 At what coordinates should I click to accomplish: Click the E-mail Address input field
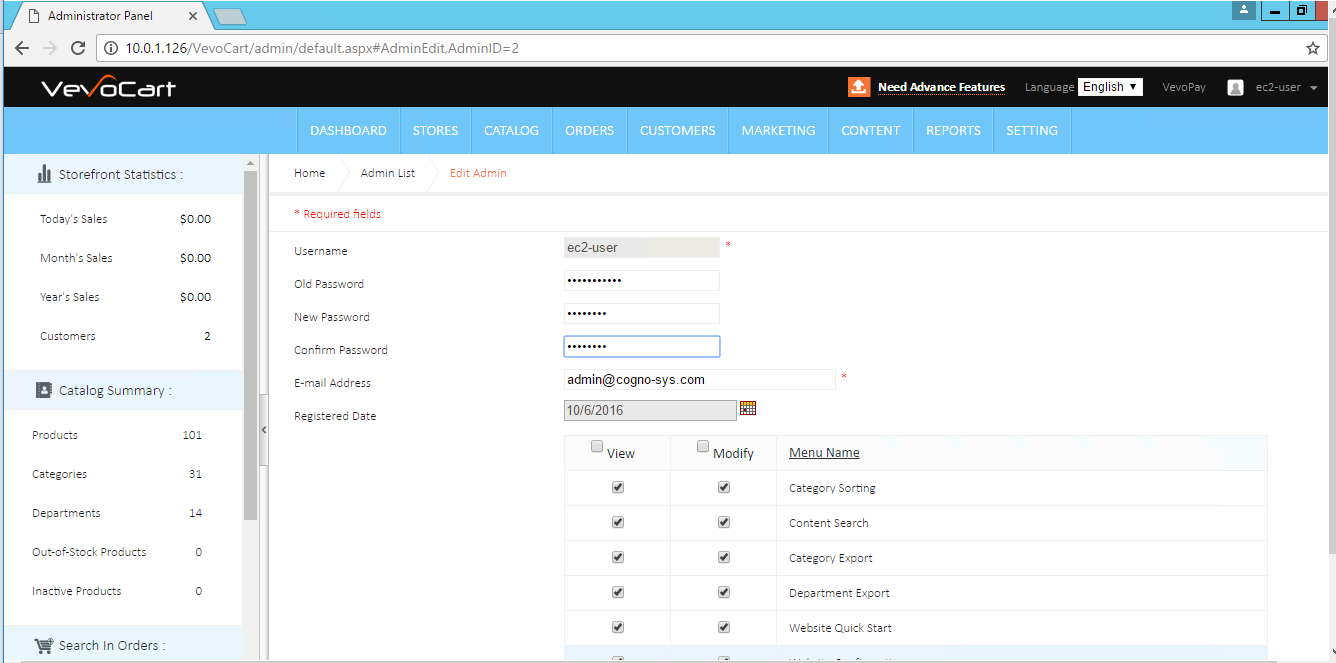[x=699, y=380]
